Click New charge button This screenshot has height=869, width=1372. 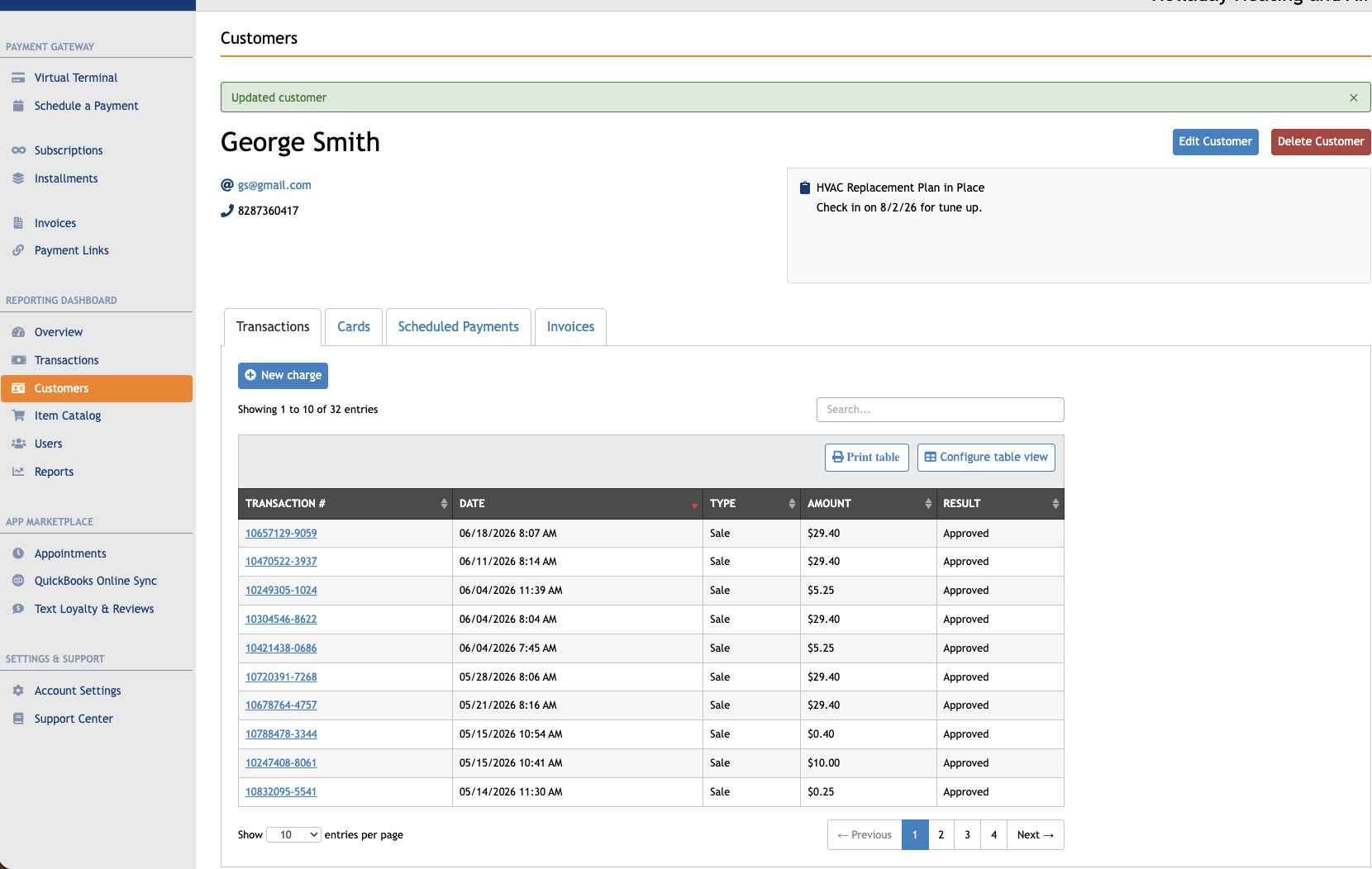[x=283, y=376]
